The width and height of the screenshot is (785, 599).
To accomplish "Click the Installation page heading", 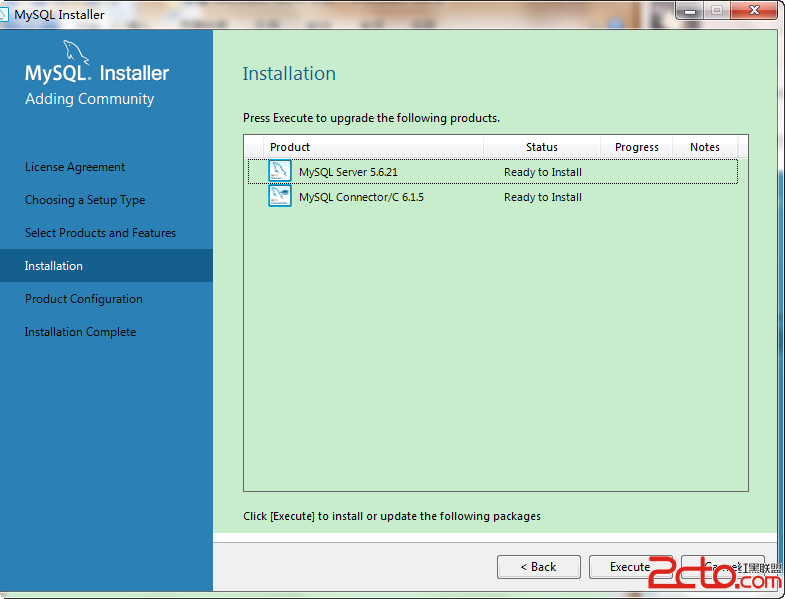I will click(289, 74).
